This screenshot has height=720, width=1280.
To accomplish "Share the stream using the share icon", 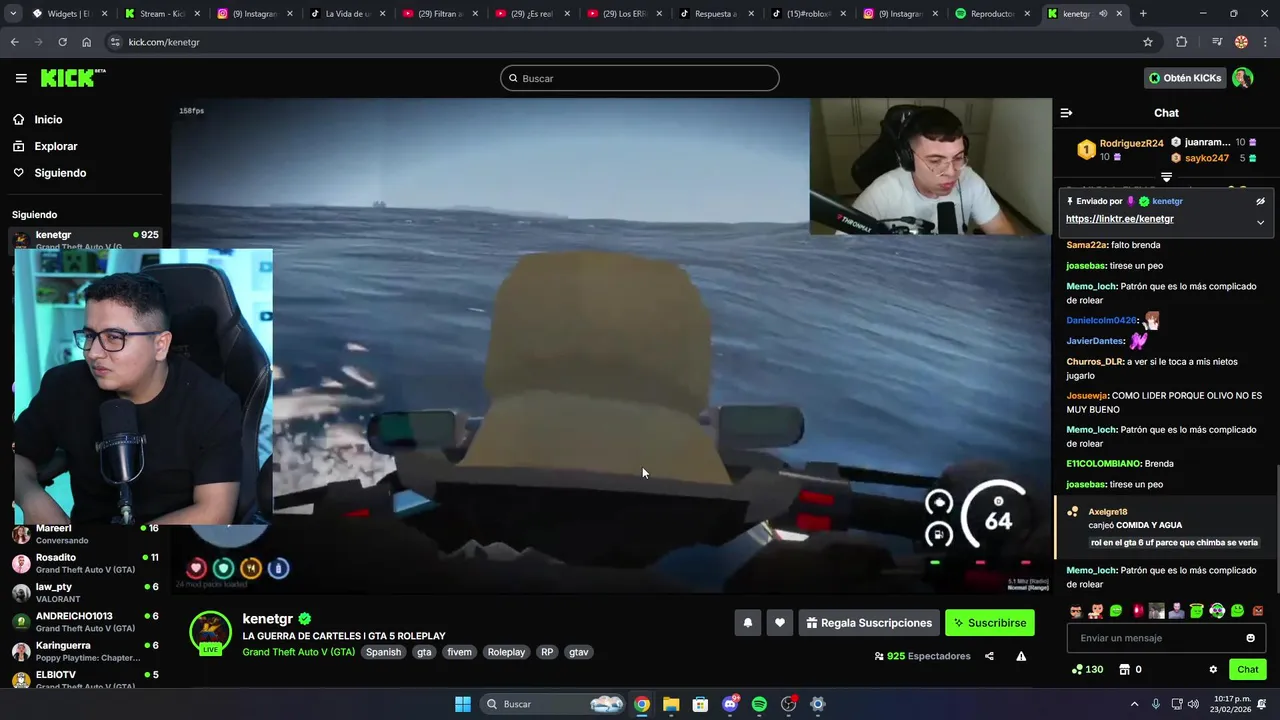I will point(989,656).
